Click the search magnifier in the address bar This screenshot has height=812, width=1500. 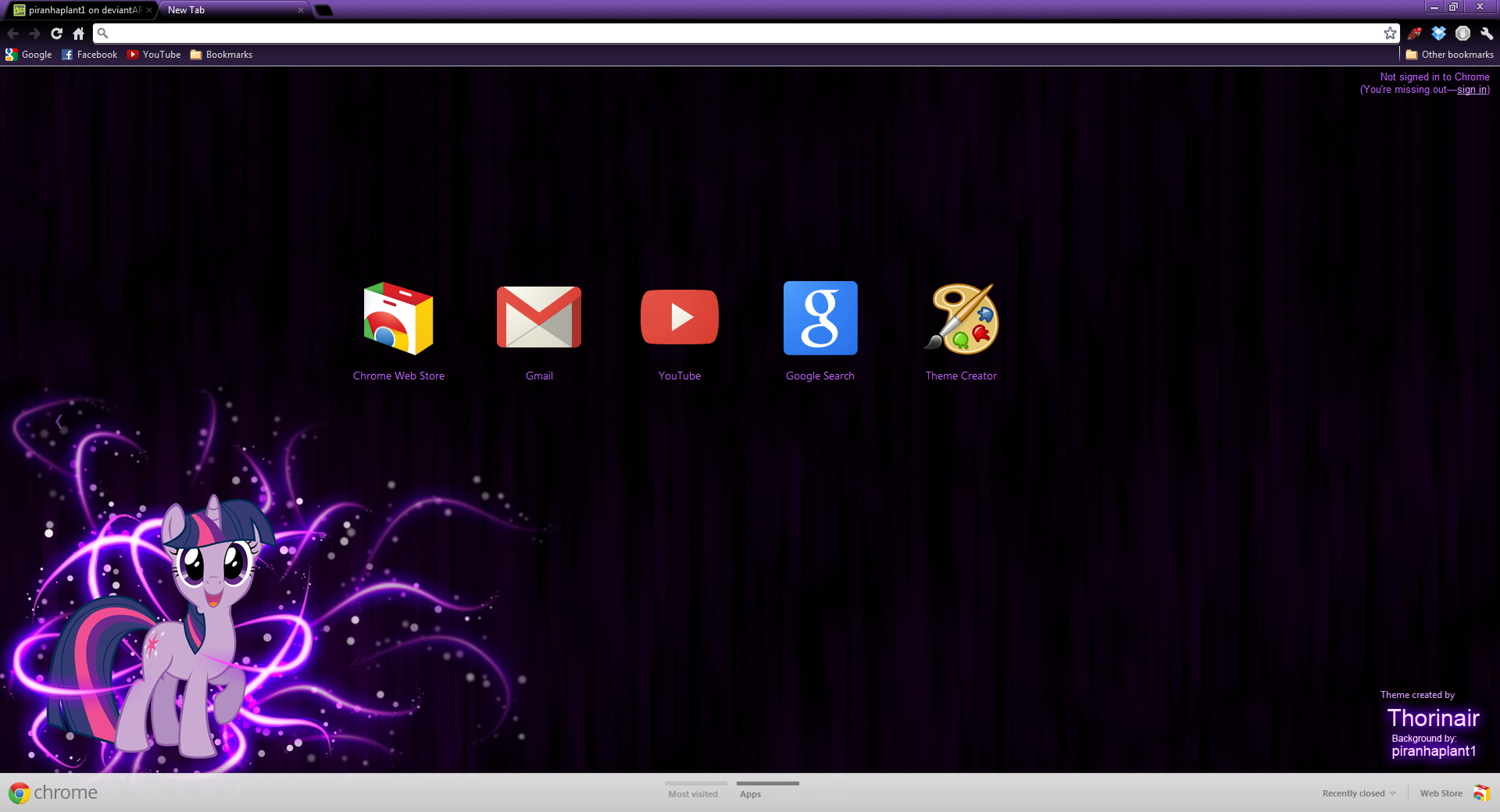tap(102, 33)
